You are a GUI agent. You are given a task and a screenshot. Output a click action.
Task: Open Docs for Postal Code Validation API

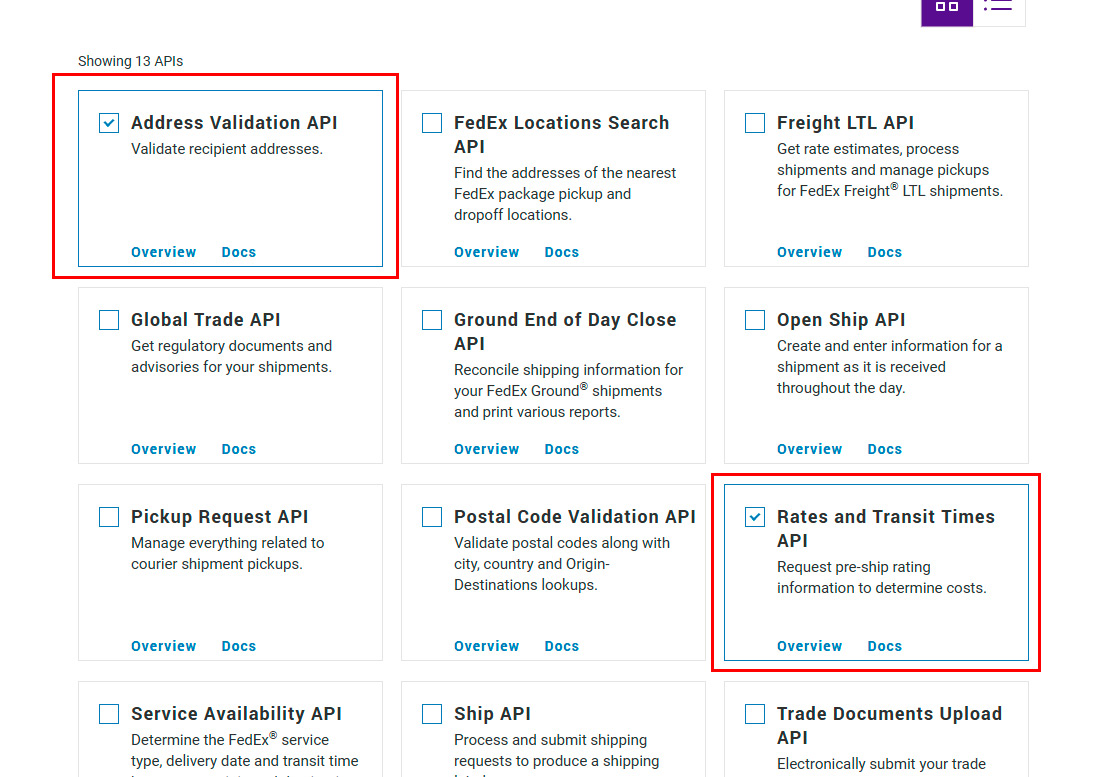[x=561, y=646]
